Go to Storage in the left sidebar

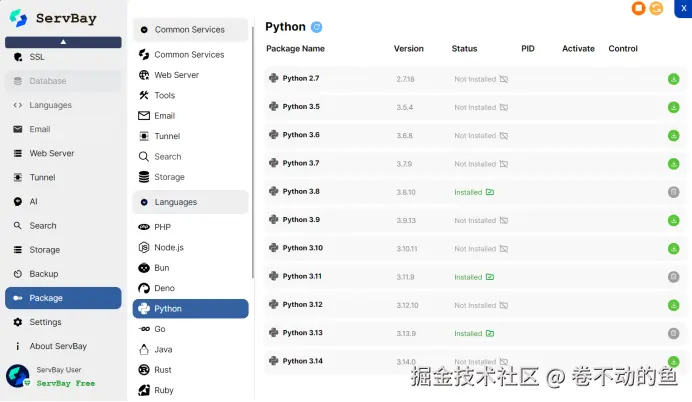click(63, 250)
